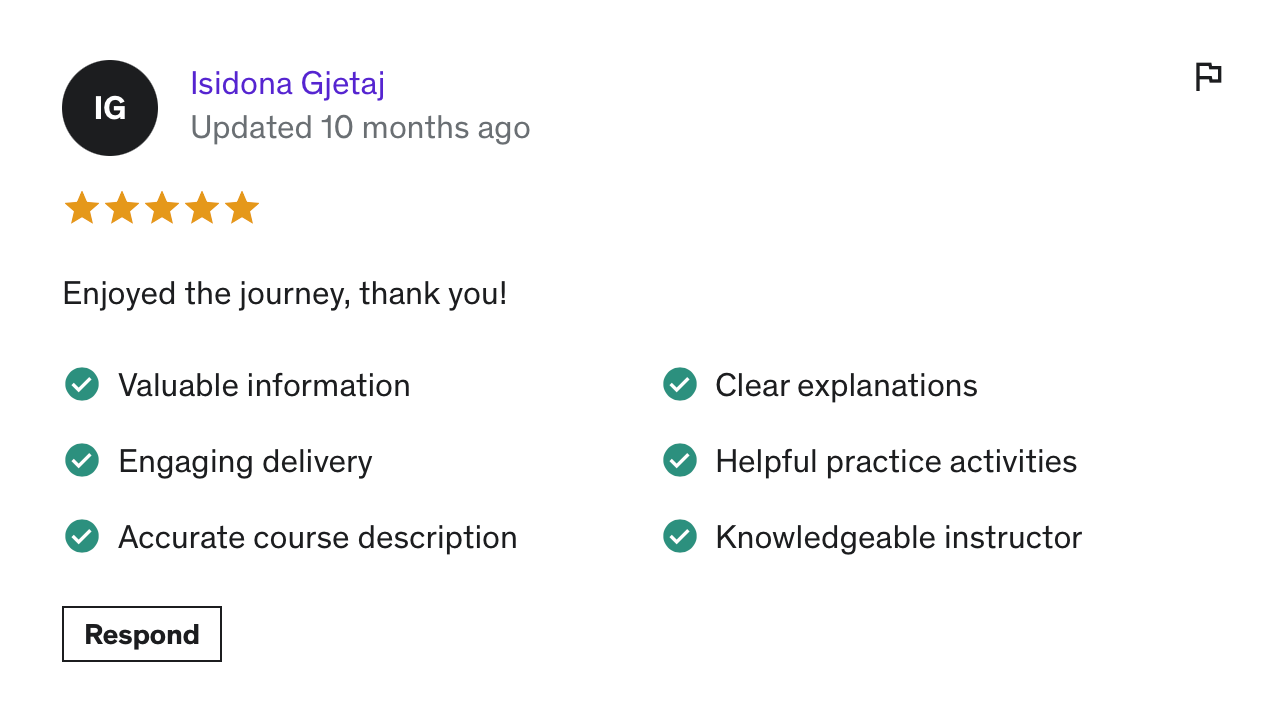Screen dimensions: 1286x724
Task: Click the Valuable information checkmark
Action: [x=82, y=384]
